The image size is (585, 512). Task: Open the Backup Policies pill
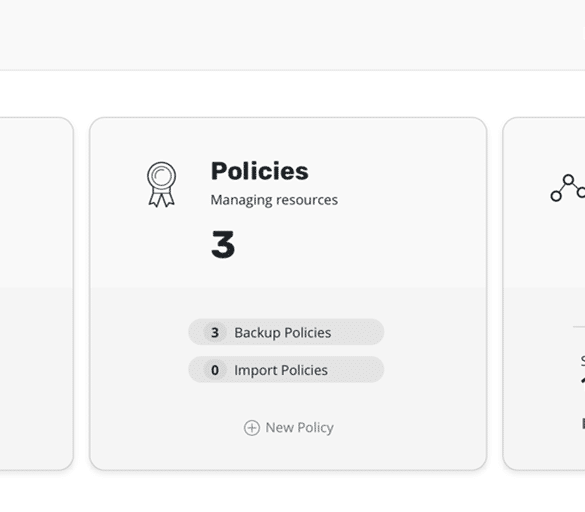[286, 332]
